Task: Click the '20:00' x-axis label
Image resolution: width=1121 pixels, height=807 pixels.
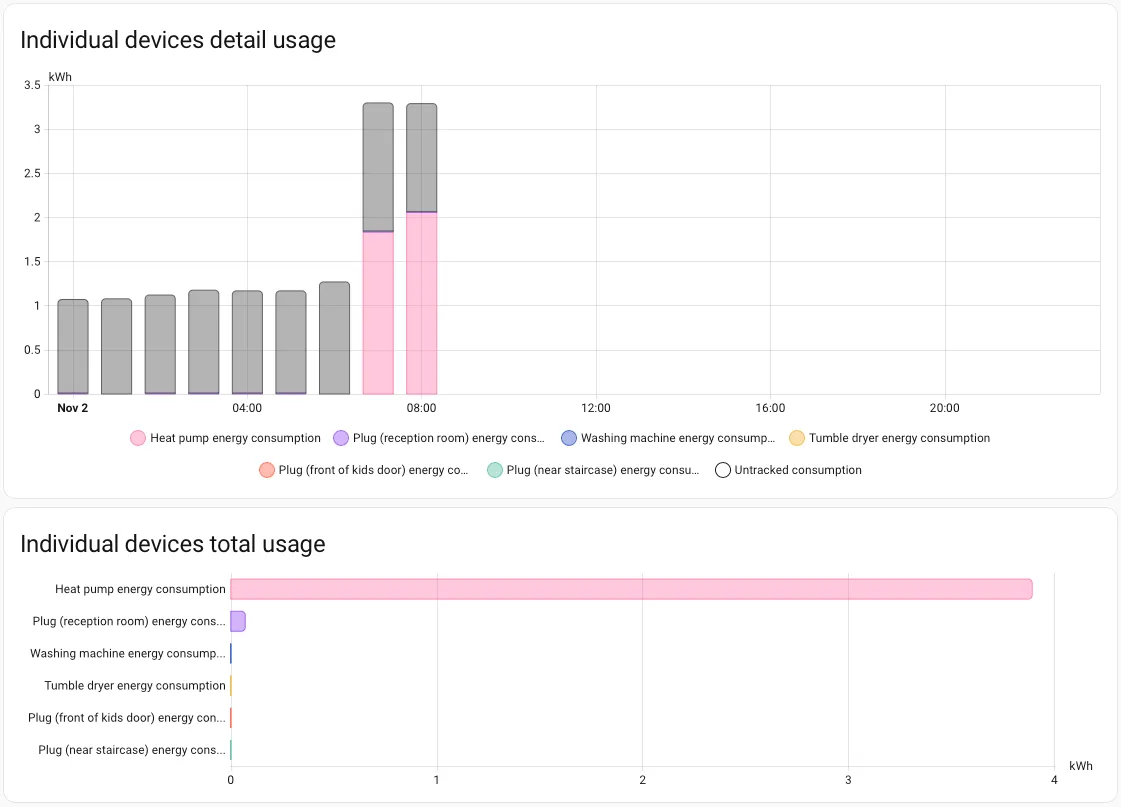Action: pyautogui.click(x=944, y=408)
